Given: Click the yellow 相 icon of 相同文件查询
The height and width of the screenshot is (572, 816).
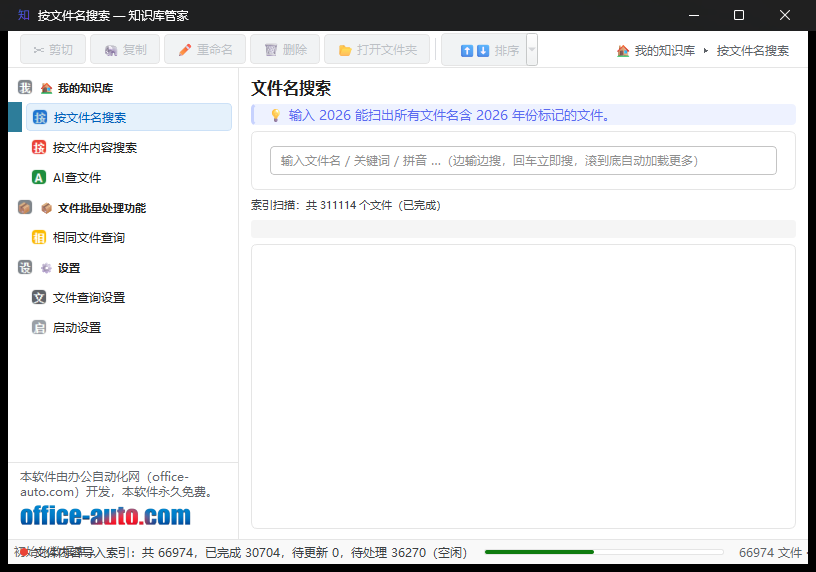Looking at the screenshot, I should point(39,237).
